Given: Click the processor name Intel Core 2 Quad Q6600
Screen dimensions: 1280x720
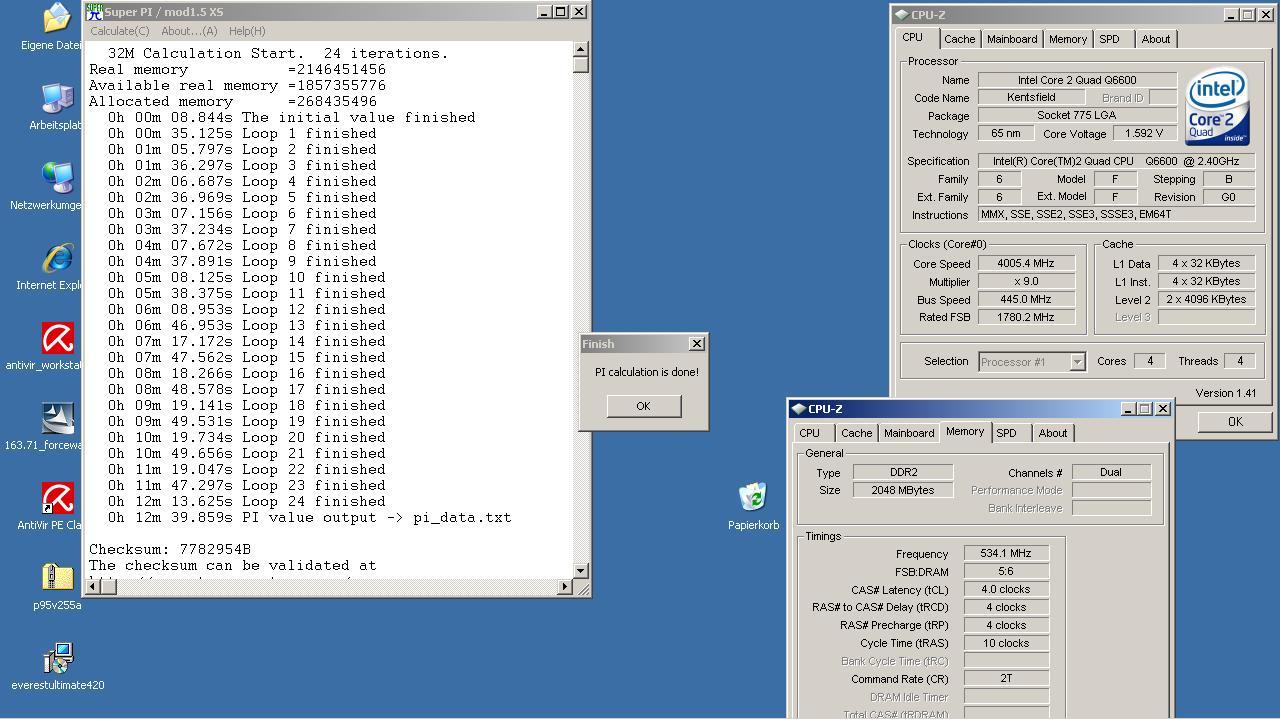Looking at the screenshot, I should (x=1077, y=80).
